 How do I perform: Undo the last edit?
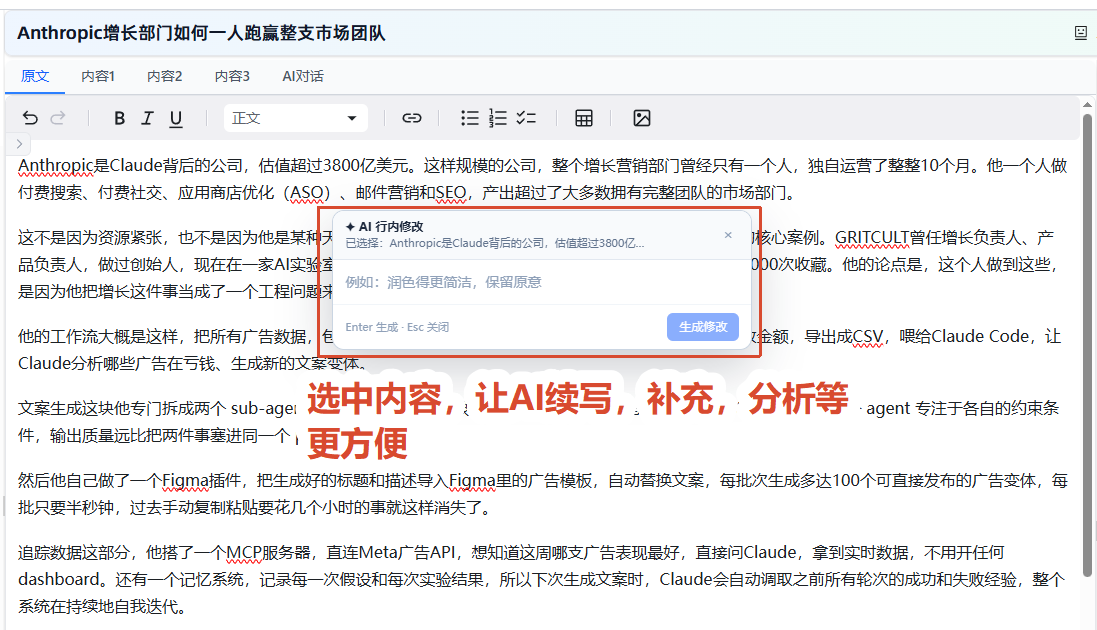pos(30,118)
